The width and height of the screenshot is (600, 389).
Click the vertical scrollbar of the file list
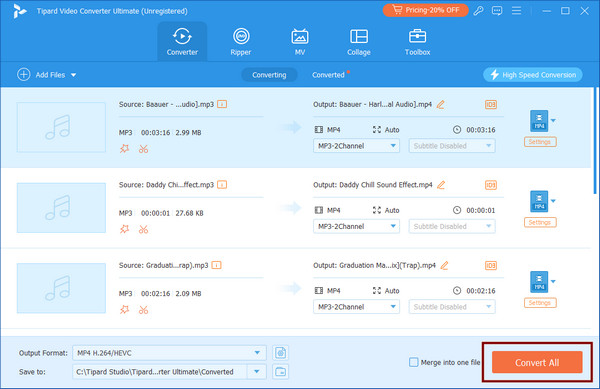click(x=595, y=141)
